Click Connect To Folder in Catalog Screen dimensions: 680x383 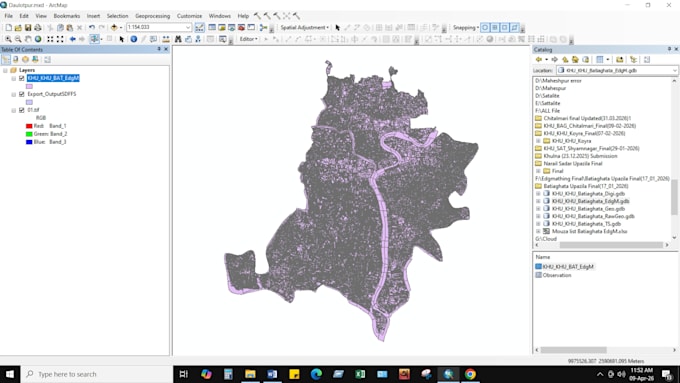click(619, 59)
